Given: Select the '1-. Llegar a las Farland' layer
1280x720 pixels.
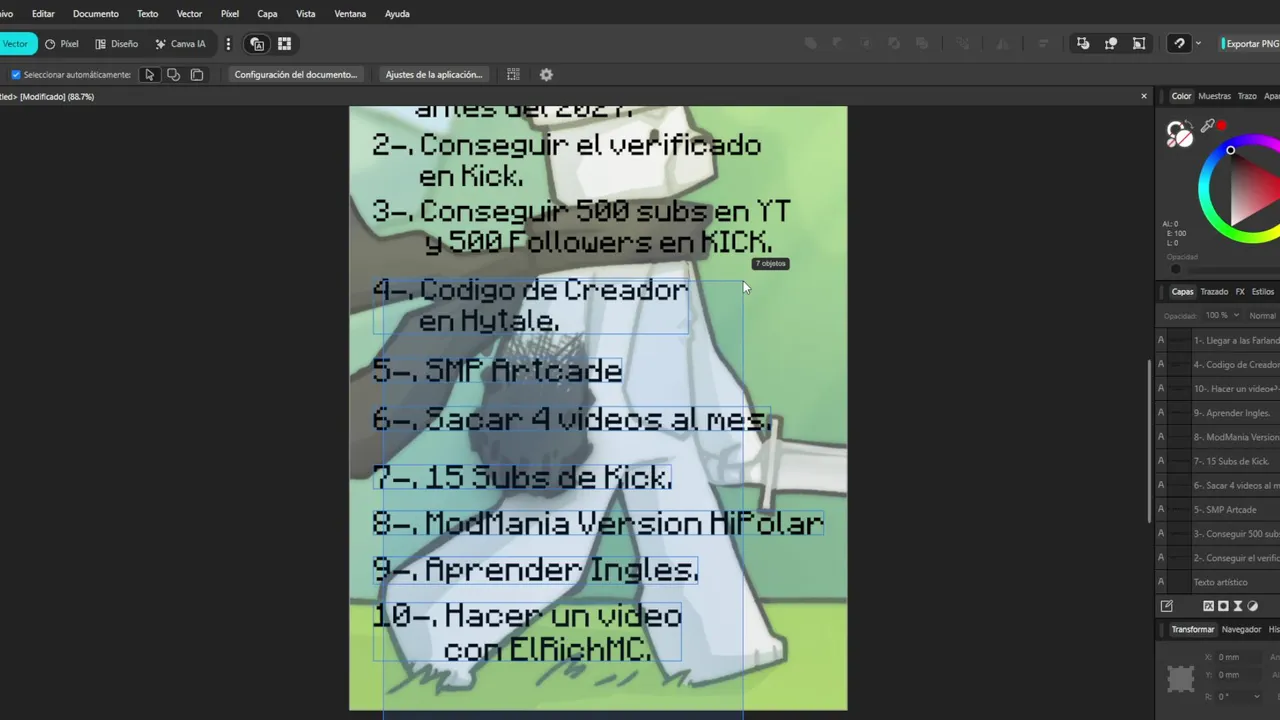Looking at the screenshot, I should click(1218, 341).
